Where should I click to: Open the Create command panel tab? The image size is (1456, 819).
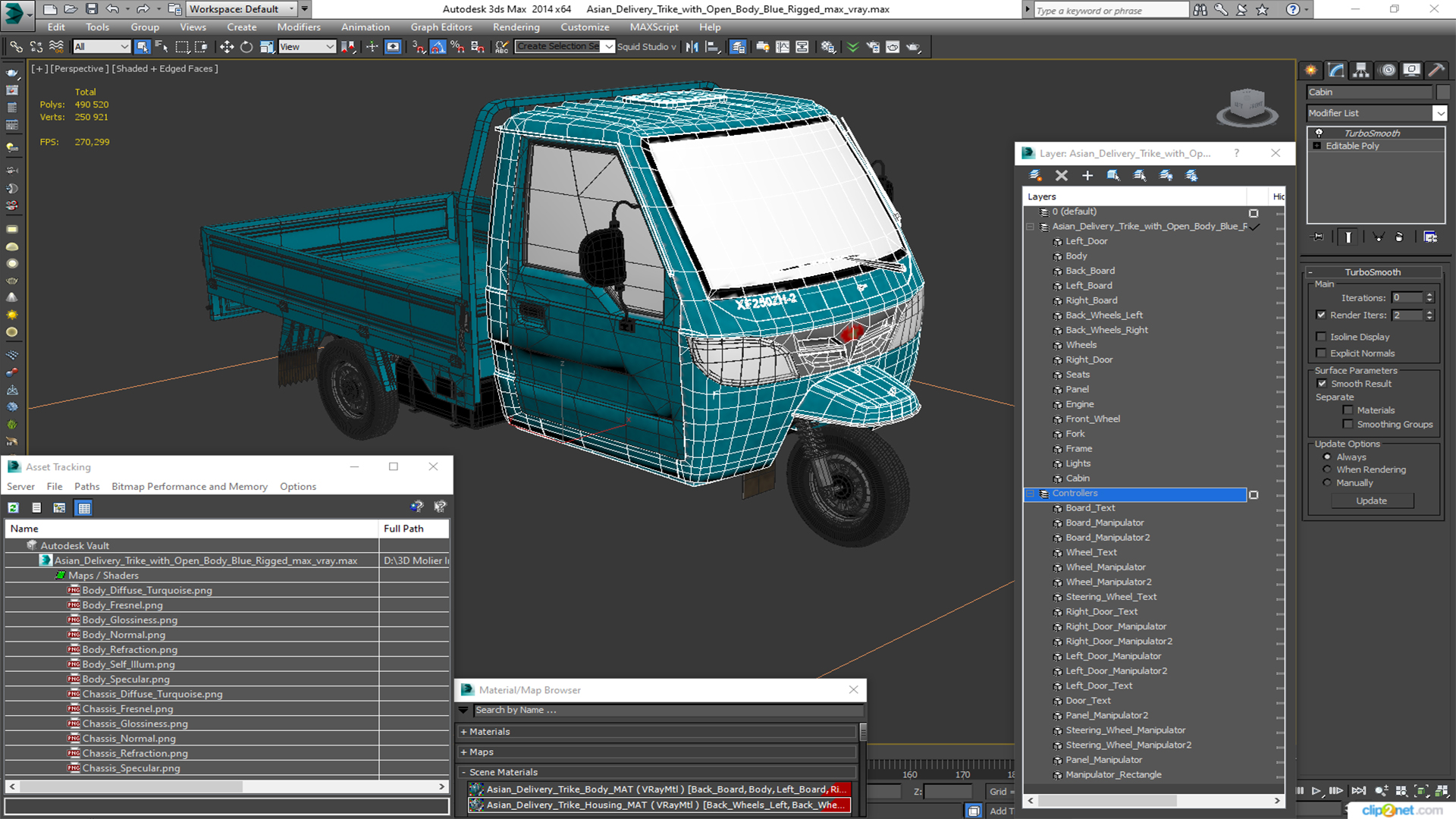click(1311, 71)
